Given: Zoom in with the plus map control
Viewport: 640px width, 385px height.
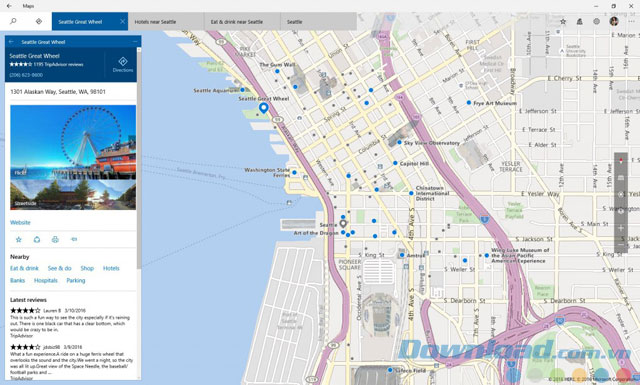Looking at the screenshot, I should click(x=621, y=228).
